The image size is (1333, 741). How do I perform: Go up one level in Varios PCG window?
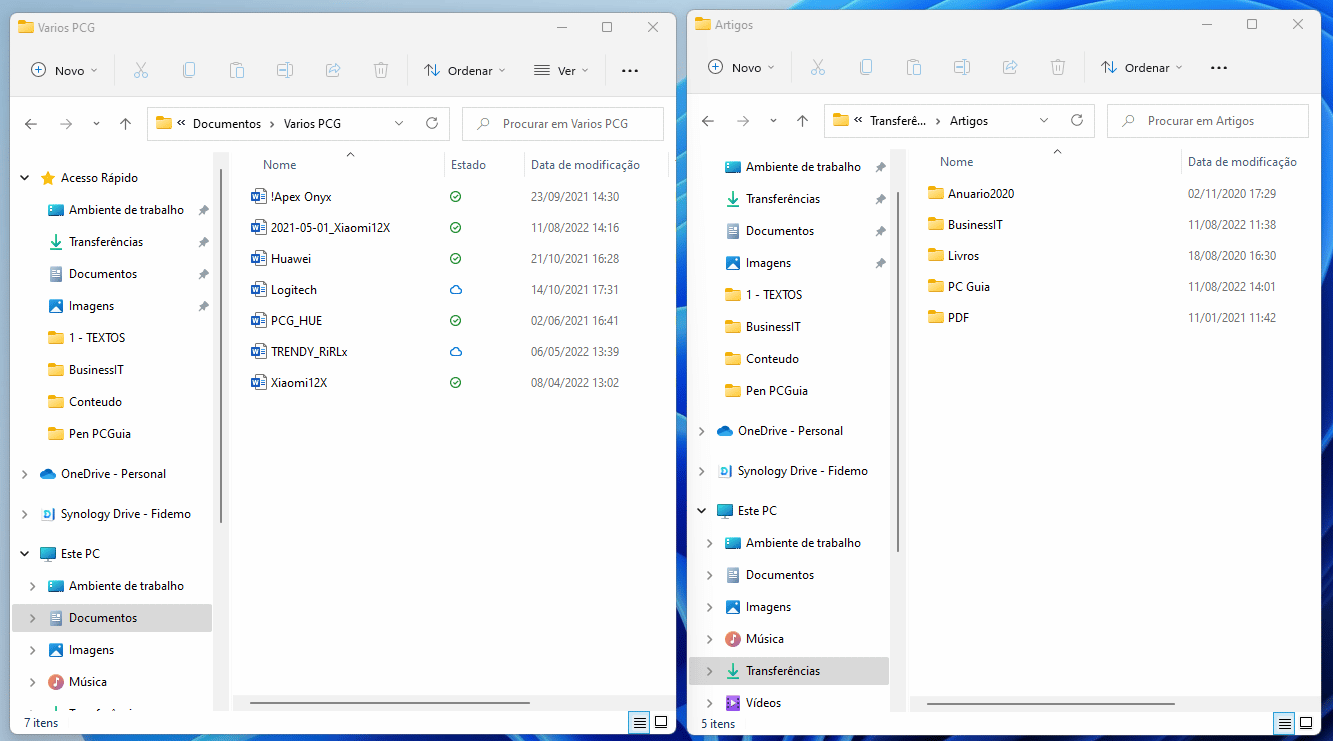pyautogui.click(x=125, y=124)
